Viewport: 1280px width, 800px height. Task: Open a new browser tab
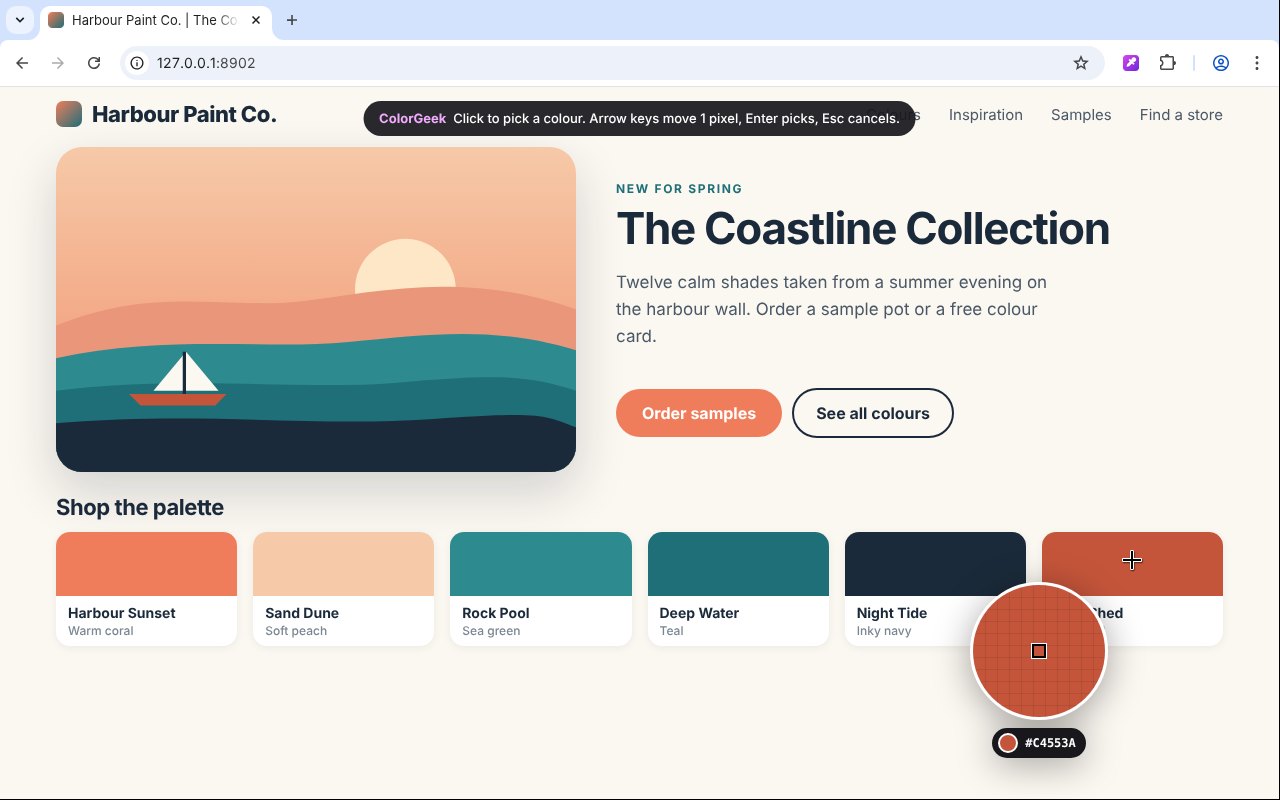click(292, 20)
